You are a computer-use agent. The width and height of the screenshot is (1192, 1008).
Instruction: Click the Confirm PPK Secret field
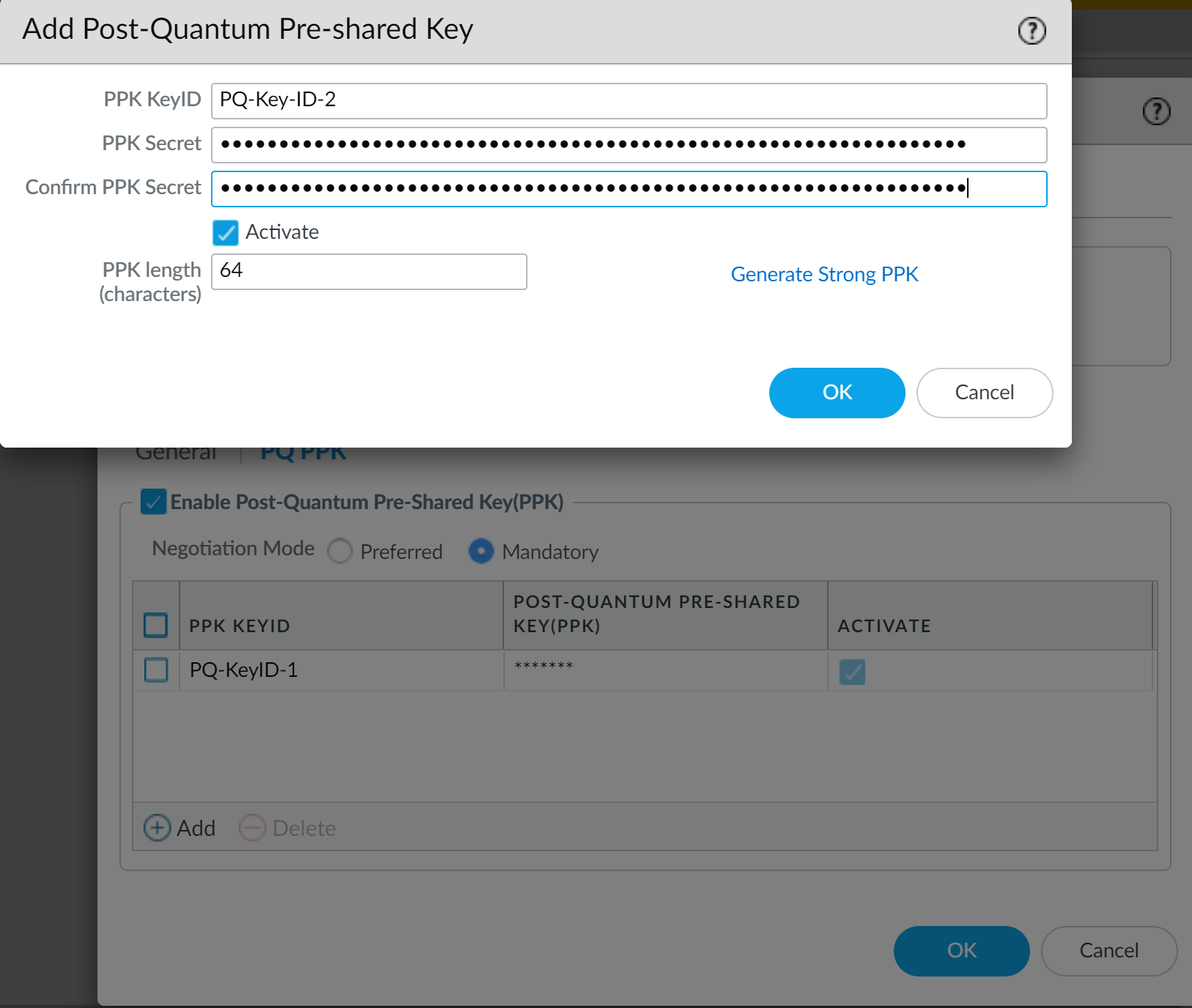tap(629, 188)
